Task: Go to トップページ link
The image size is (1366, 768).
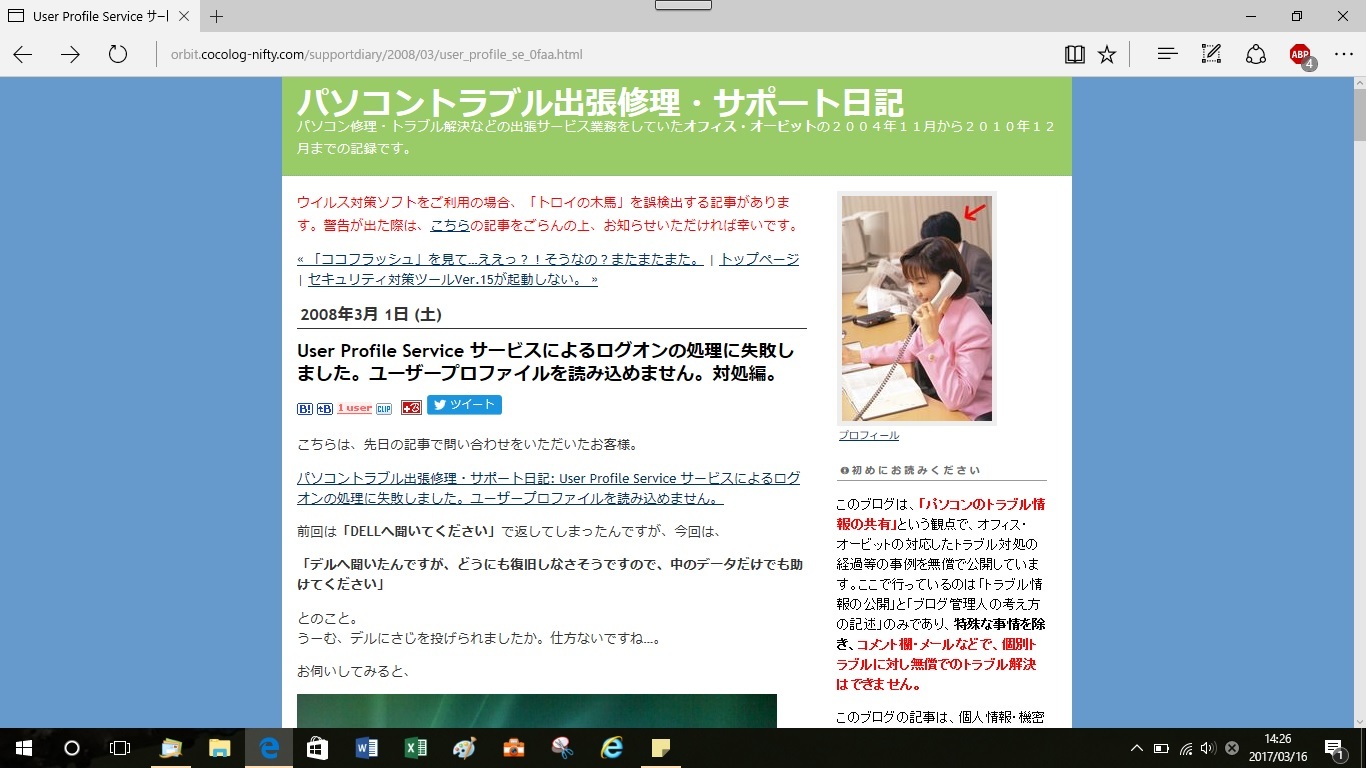Action: [759, 259]
